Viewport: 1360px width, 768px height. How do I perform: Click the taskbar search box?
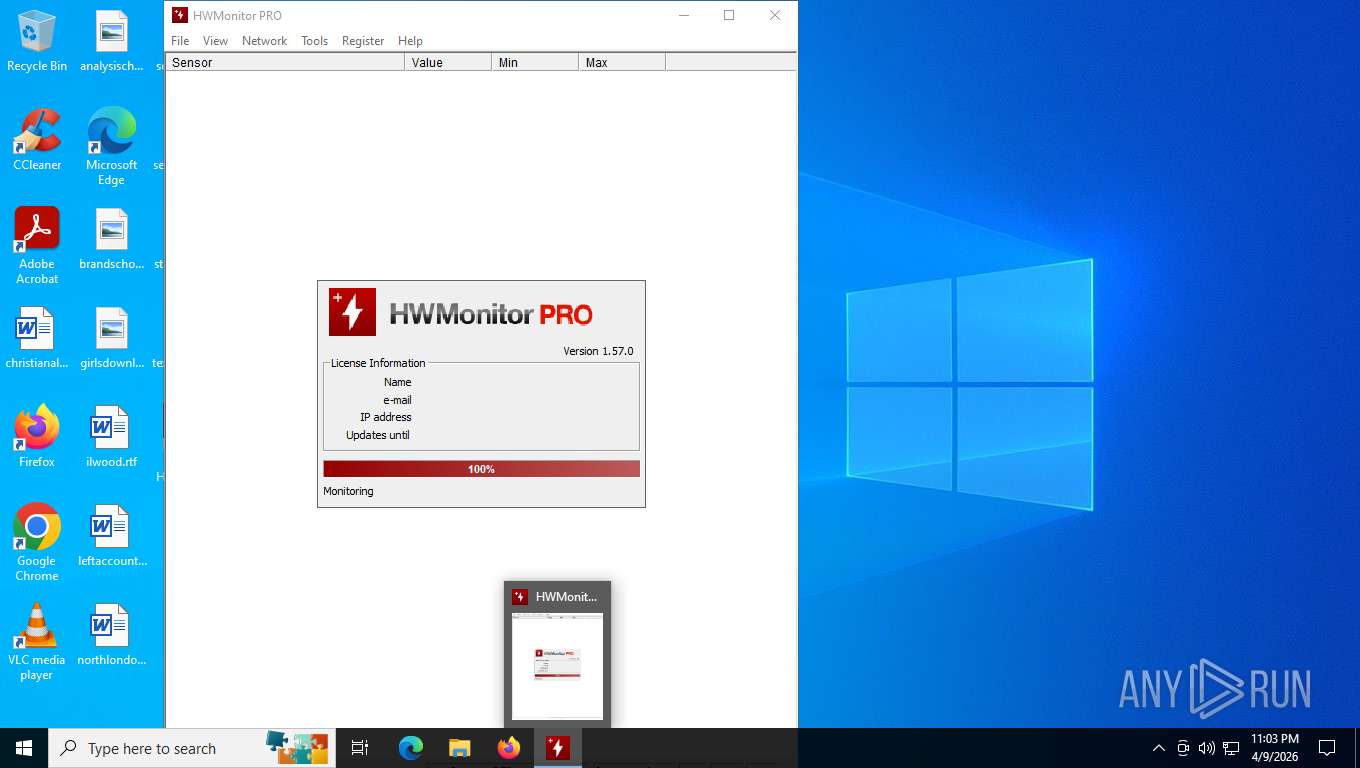pos(191,748)
